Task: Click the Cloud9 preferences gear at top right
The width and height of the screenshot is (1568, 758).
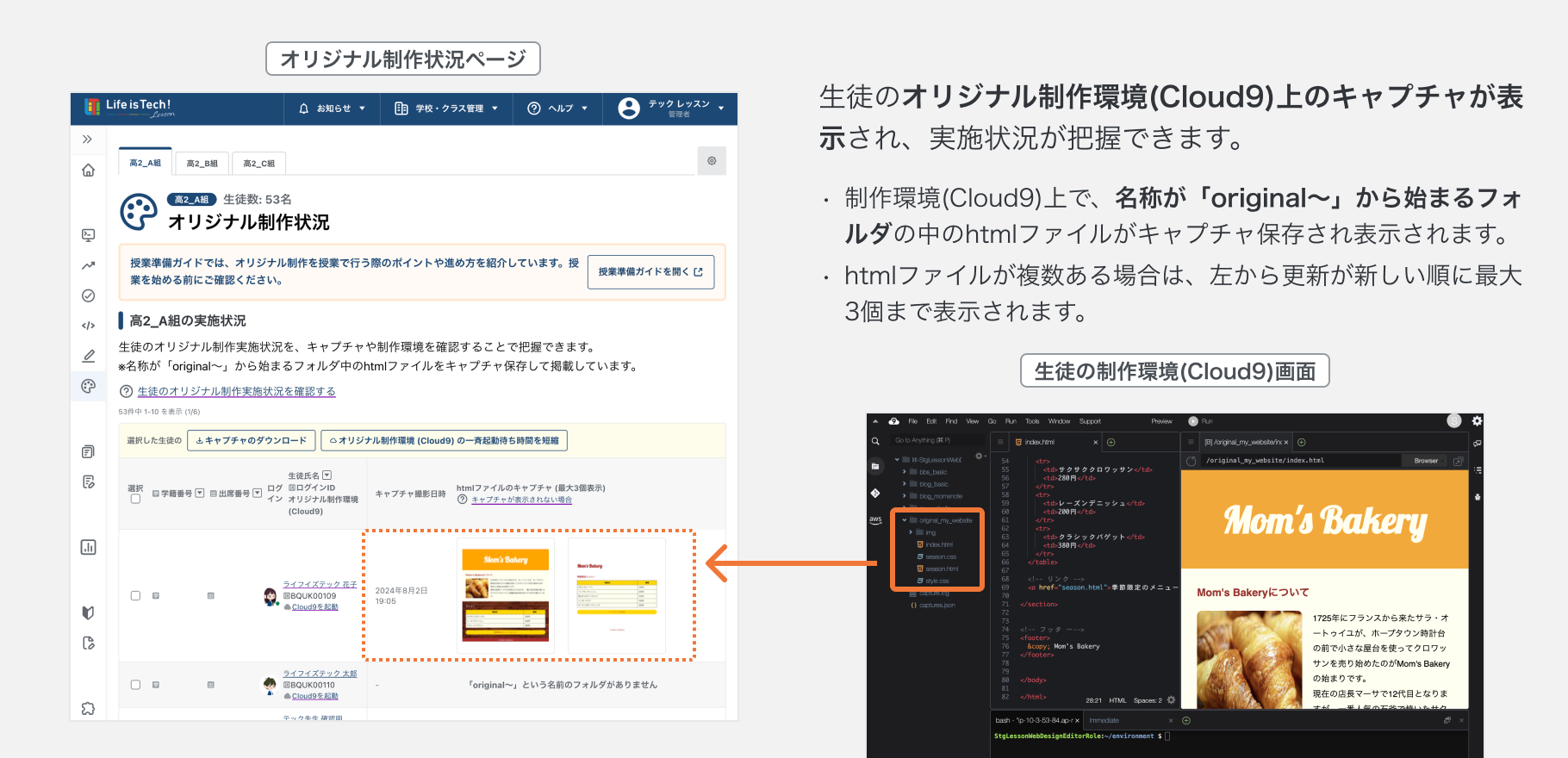Action: 1477,421
